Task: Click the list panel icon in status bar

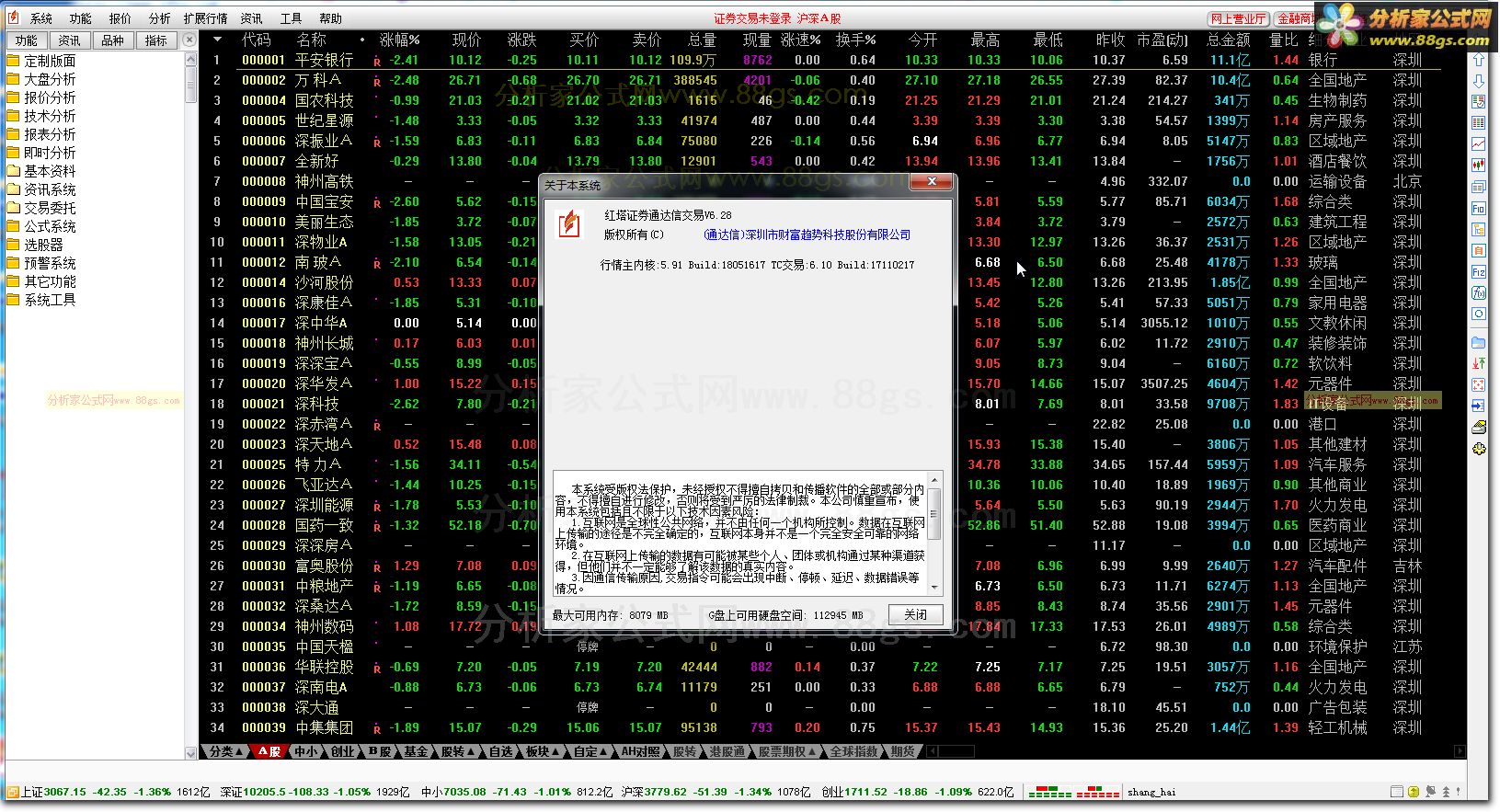Action: click(1397, 792)
